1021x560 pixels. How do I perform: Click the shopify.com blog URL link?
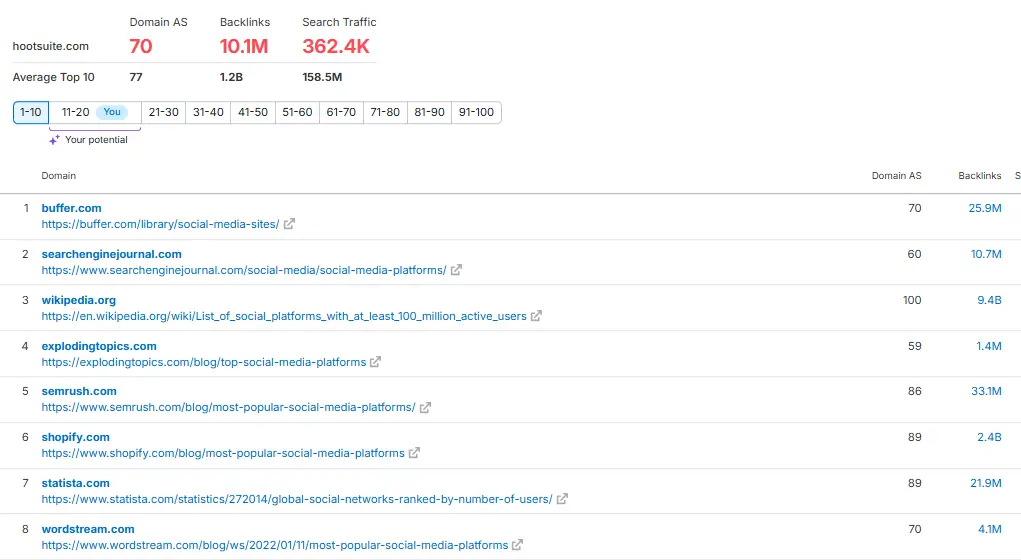click(223, 453)
